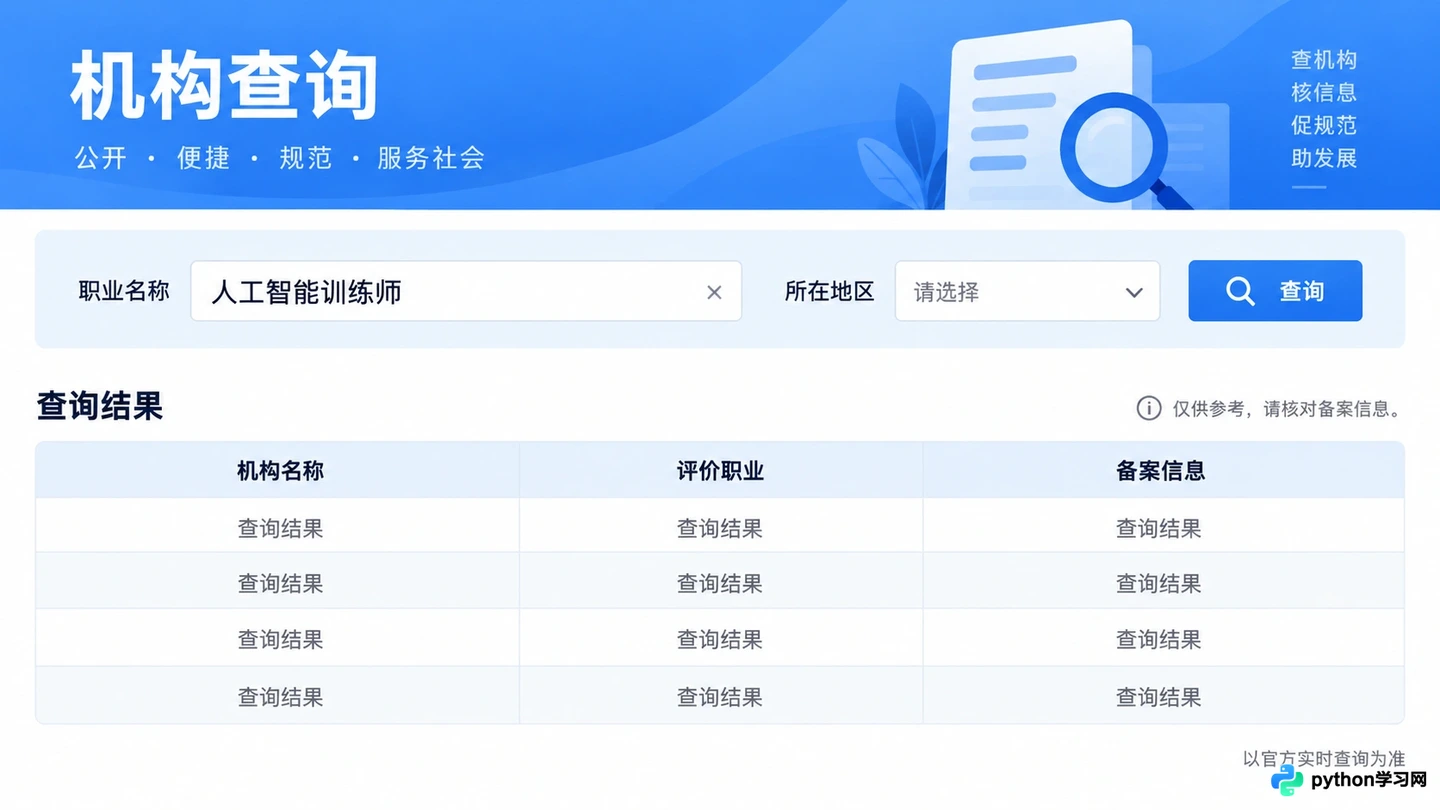Click the 助发展 text in the banner
This screenshot has height=810, width=1440.
1324,158
